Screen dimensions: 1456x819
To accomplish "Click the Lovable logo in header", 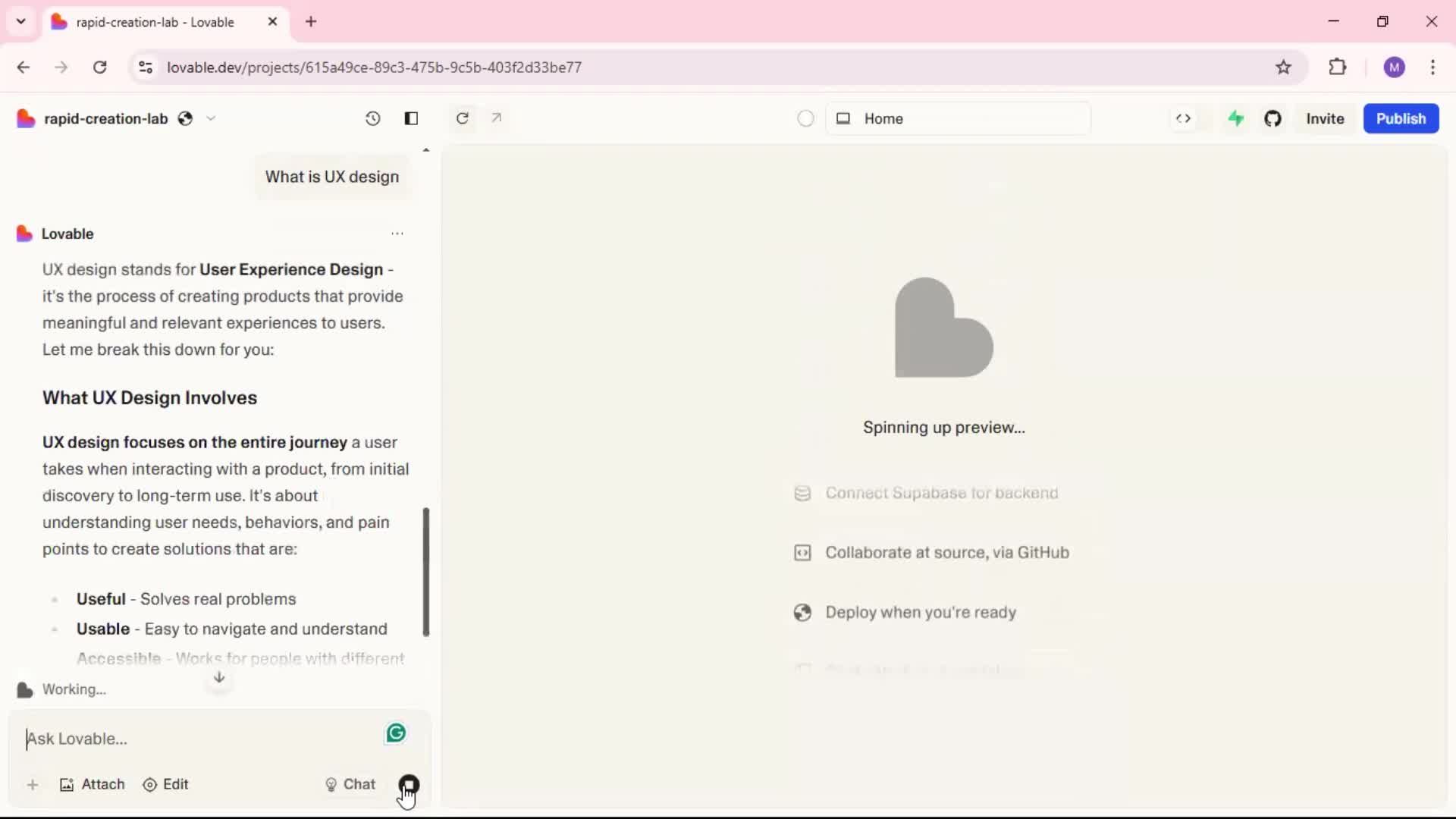I will pyautogui.click(x=26, y=118).
